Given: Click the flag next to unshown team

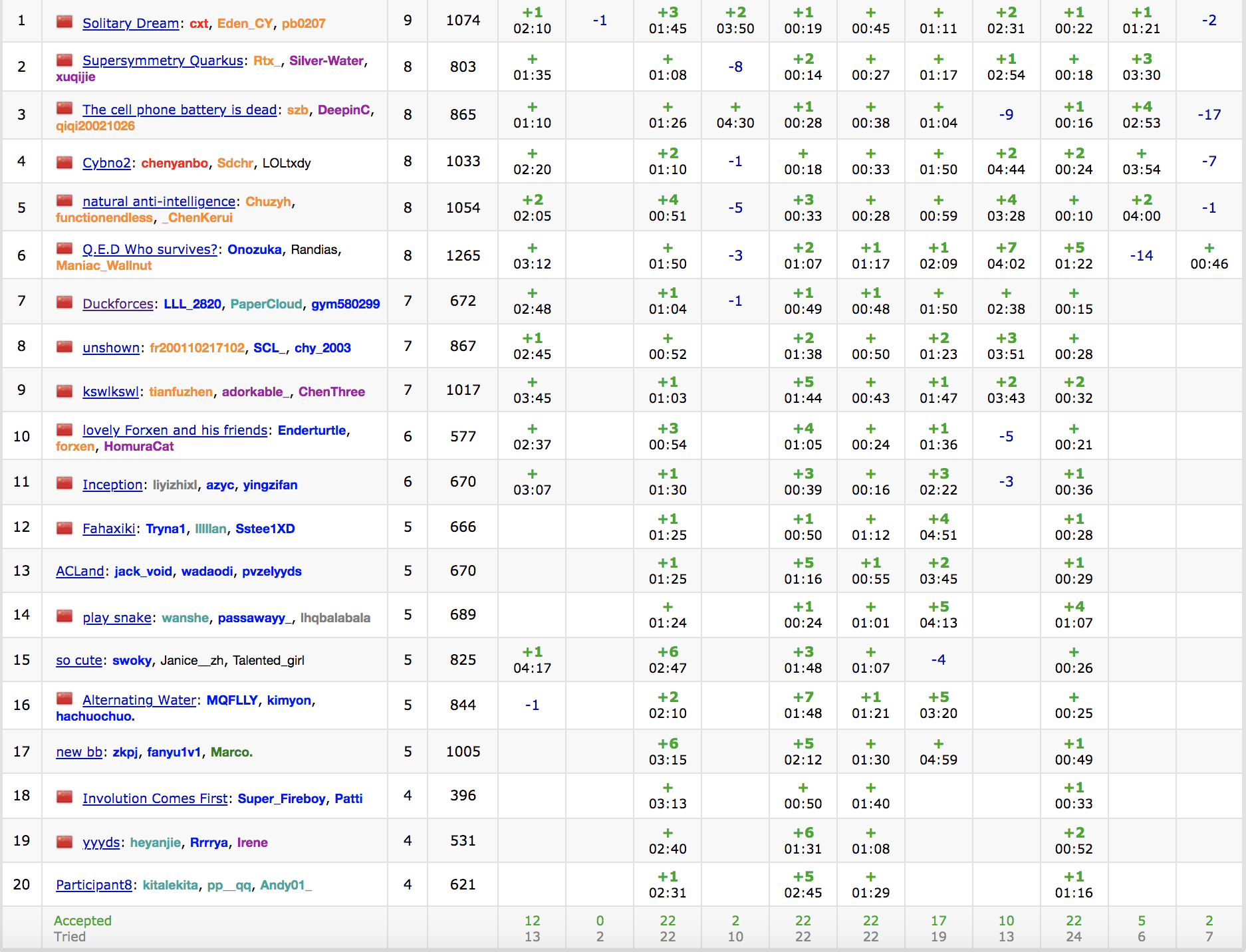Looking at the screenshot, I should pos(64,347).
